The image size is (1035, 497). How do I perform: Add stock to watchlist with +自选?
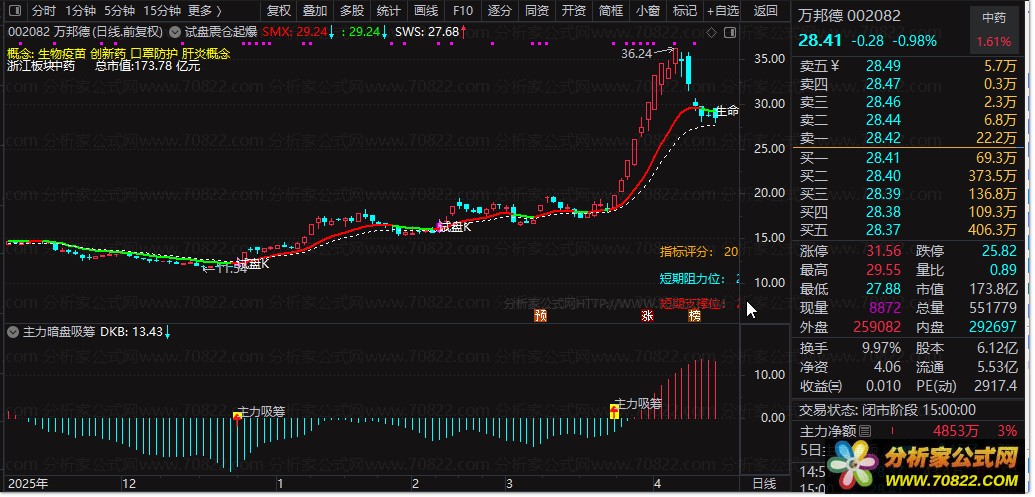click(723, 11)
